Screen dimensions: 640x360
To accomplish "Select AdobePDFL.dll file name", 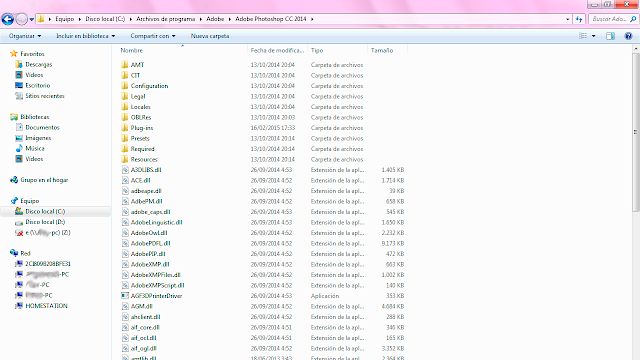I will (x=151, y=243).
